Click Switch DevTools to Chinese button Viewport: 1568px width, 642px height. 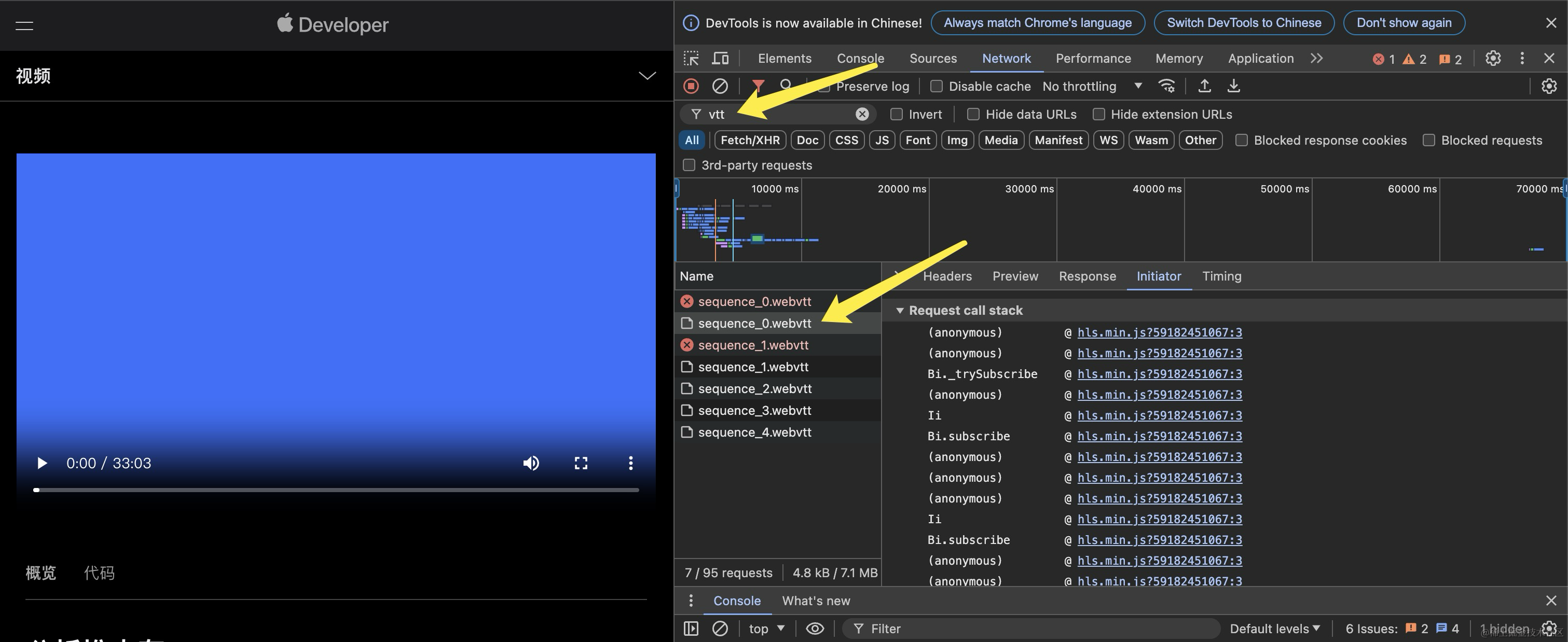[x=1244, y=23]
